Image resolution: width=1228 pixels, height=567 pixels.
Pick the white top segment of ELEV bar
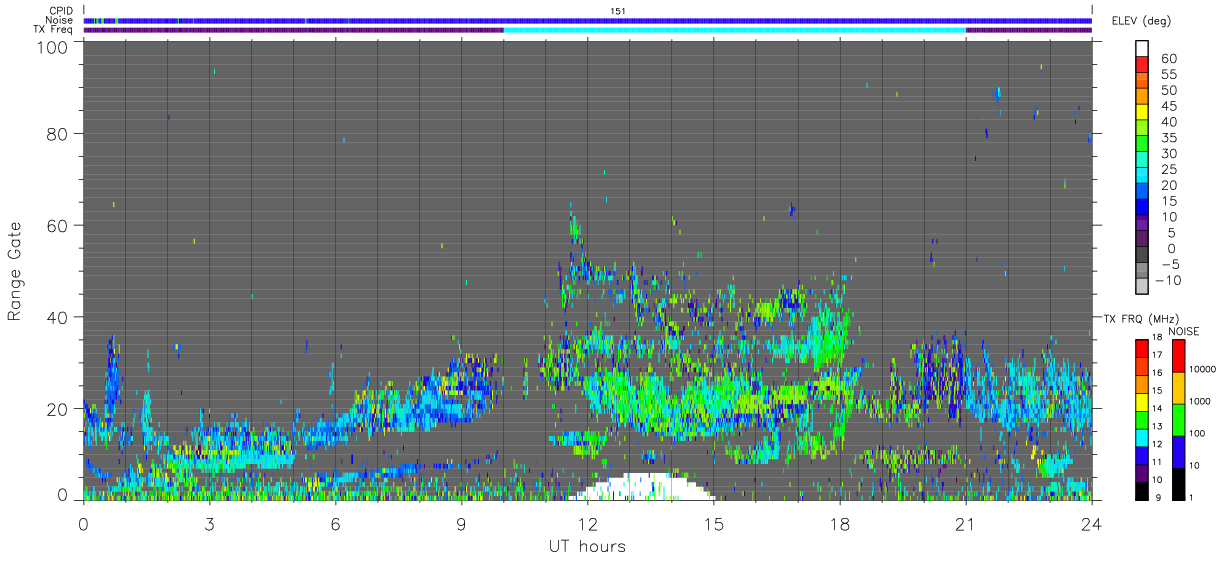tap(1142, 47)
